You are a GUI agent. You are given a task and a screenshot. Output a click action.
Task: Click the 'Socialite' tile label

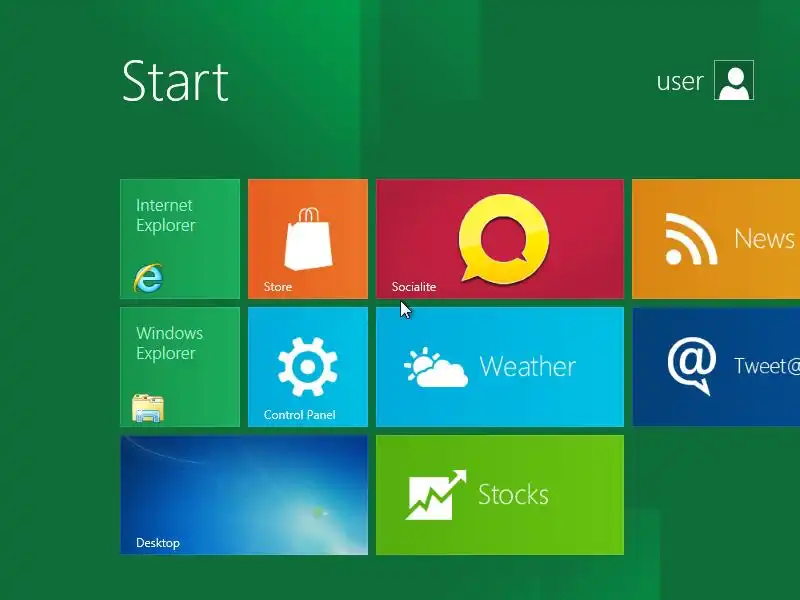pos(414,287)
